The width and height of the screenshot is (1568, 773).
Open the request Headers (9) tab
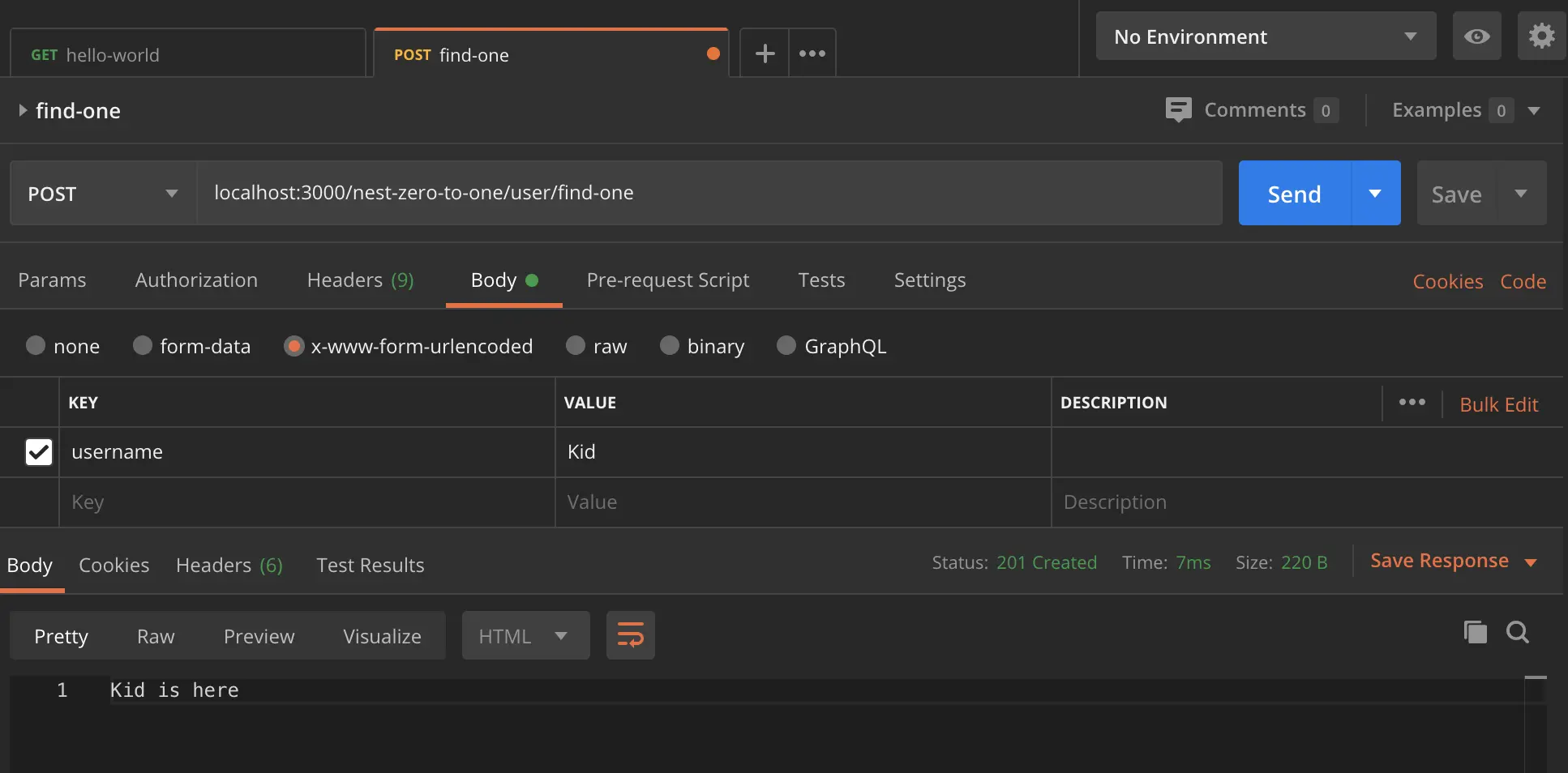tap(360, 280)
